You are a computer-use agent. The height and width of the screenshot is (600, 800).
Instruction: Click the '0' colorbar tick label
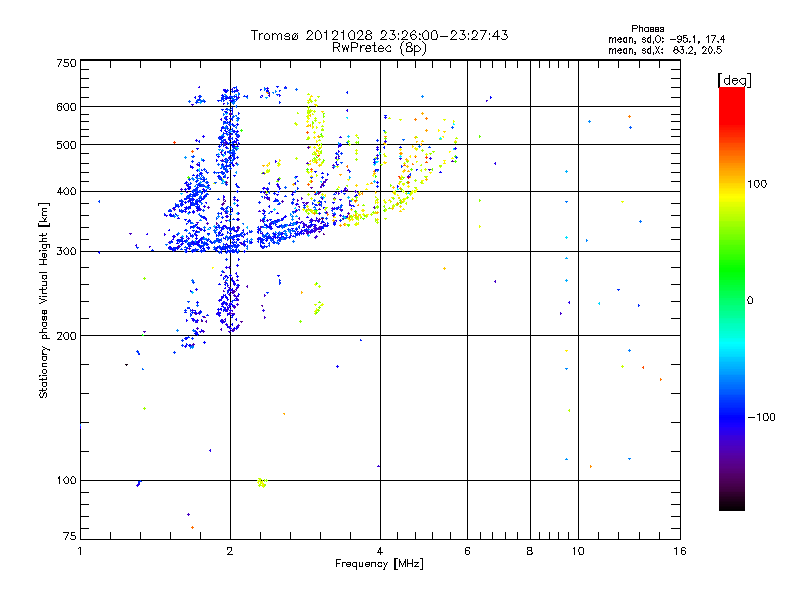click(750, 301)
